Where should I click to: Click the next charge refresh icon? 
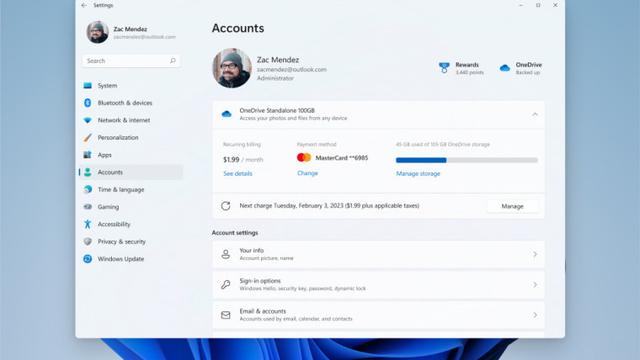coord(226,206)
